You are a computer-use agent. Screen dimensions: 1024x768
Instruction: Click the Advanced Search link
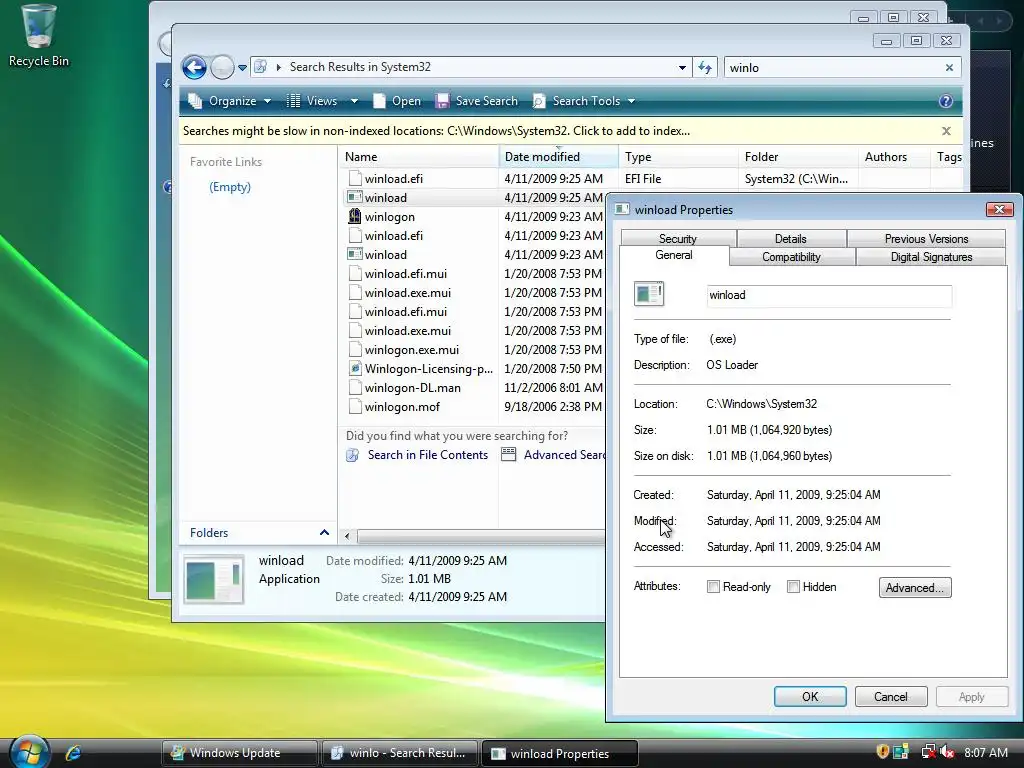point(564,455)
